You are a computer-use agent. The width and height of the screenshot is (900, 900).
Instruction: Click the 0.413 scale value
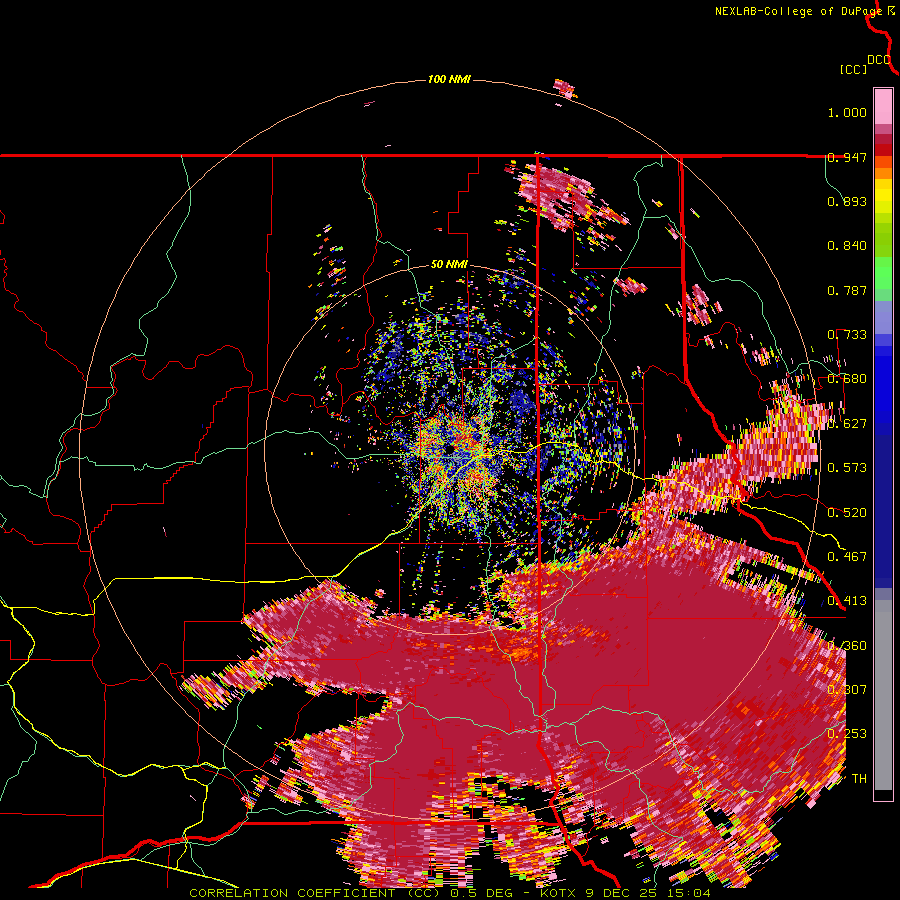click(847, 601)
